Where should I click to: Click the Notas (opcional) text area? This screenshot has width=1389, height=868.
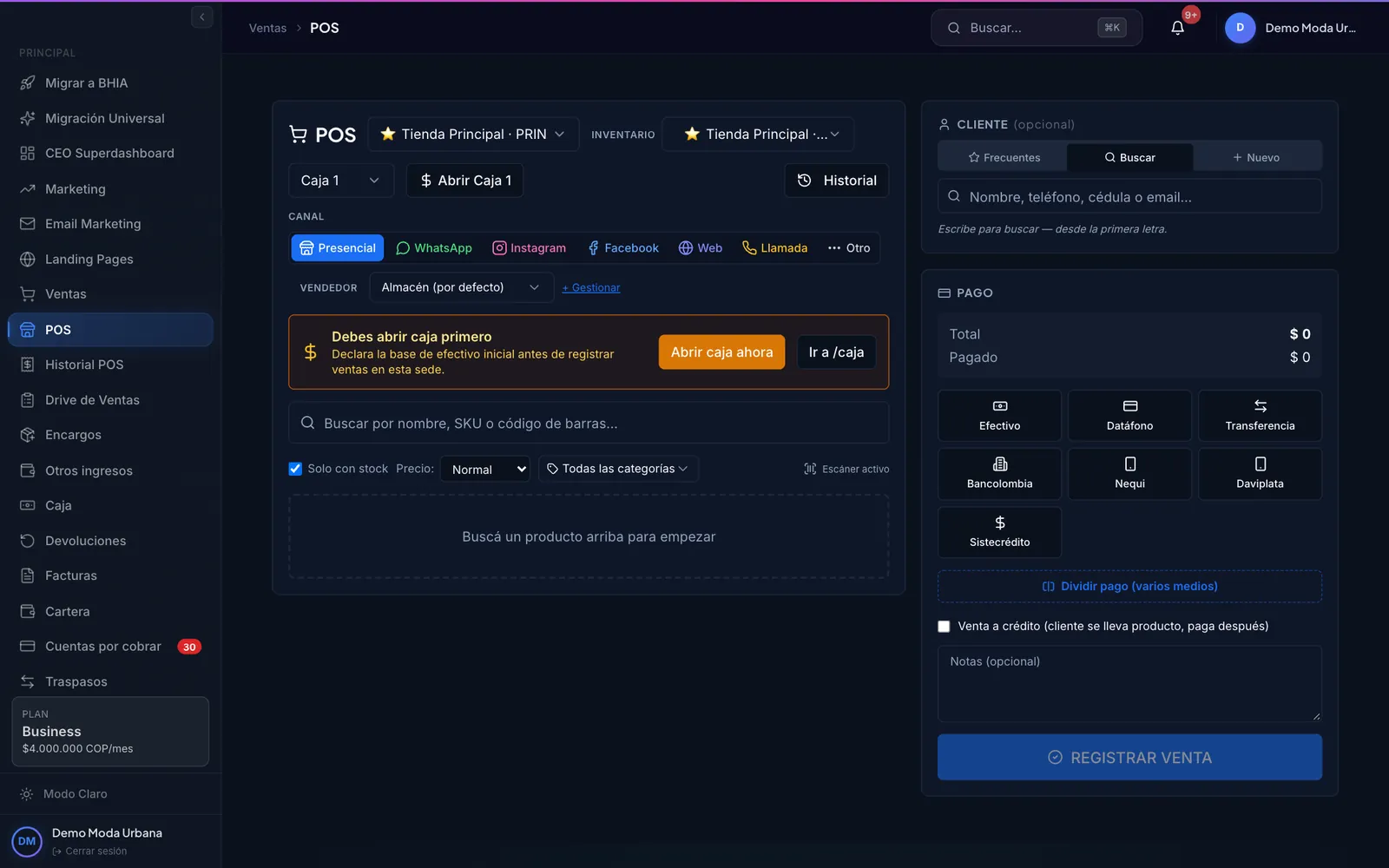[x=1129, y=684]
